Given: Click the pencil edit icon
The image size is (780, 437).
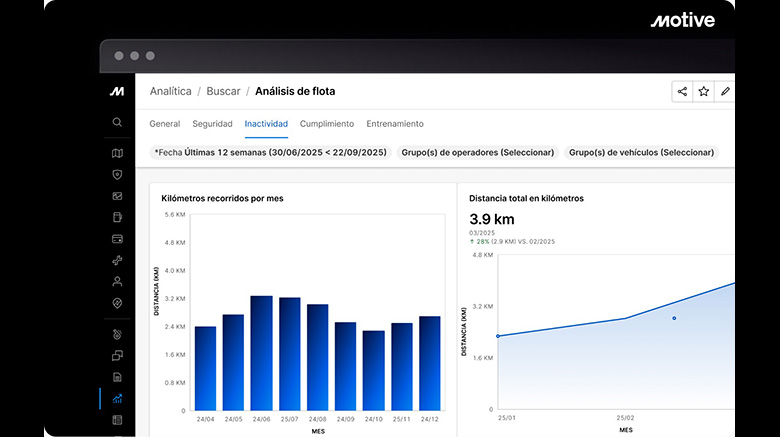Looking at the screenshot, I should pos(725,91).
